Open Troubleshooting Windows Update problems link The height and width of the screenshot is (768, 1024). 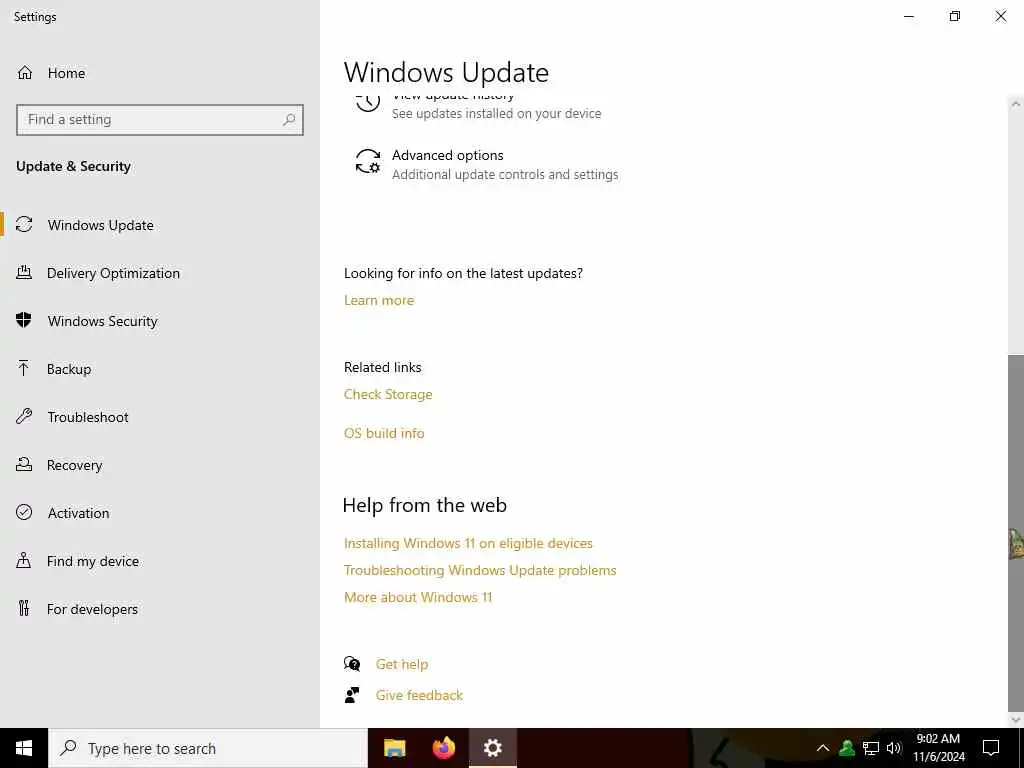click(x=480, y=570)
